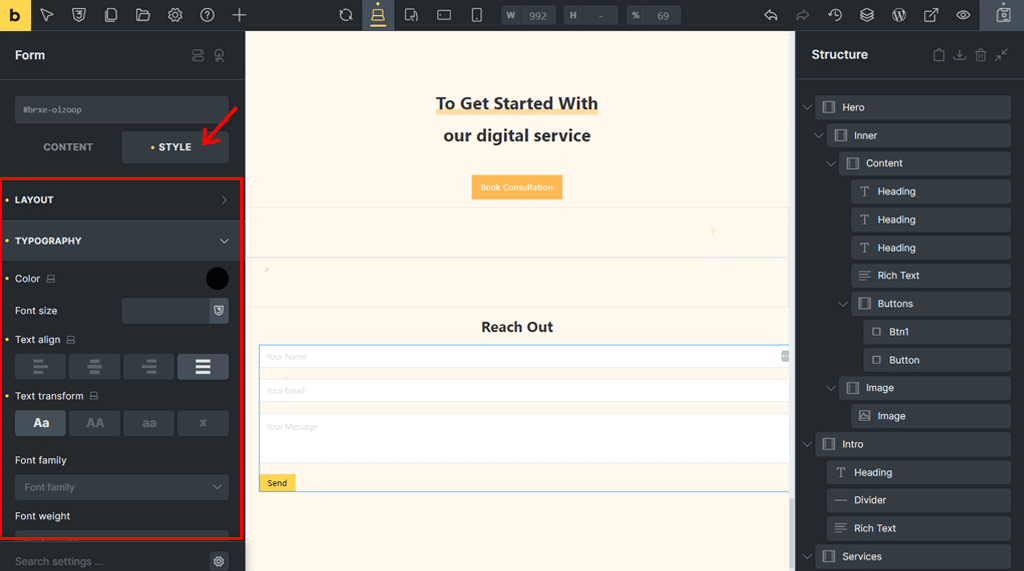The height and width of the screenshot is (571, 1024).
Task: Click the Your Name form field
Action: click(x=524, y=357)
